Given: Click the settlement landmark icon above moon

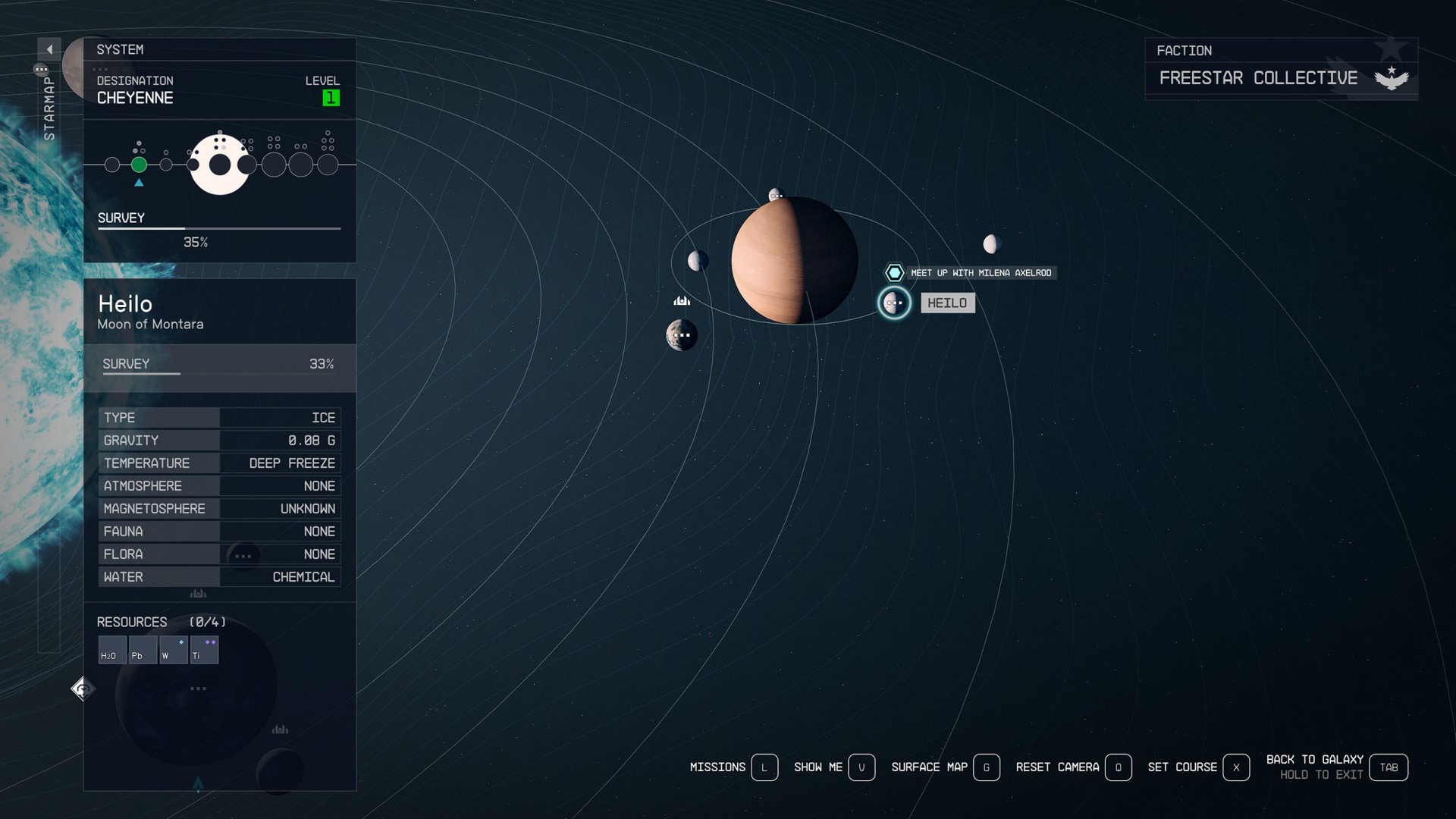Looking at the screenshot, I should [682, 301].
